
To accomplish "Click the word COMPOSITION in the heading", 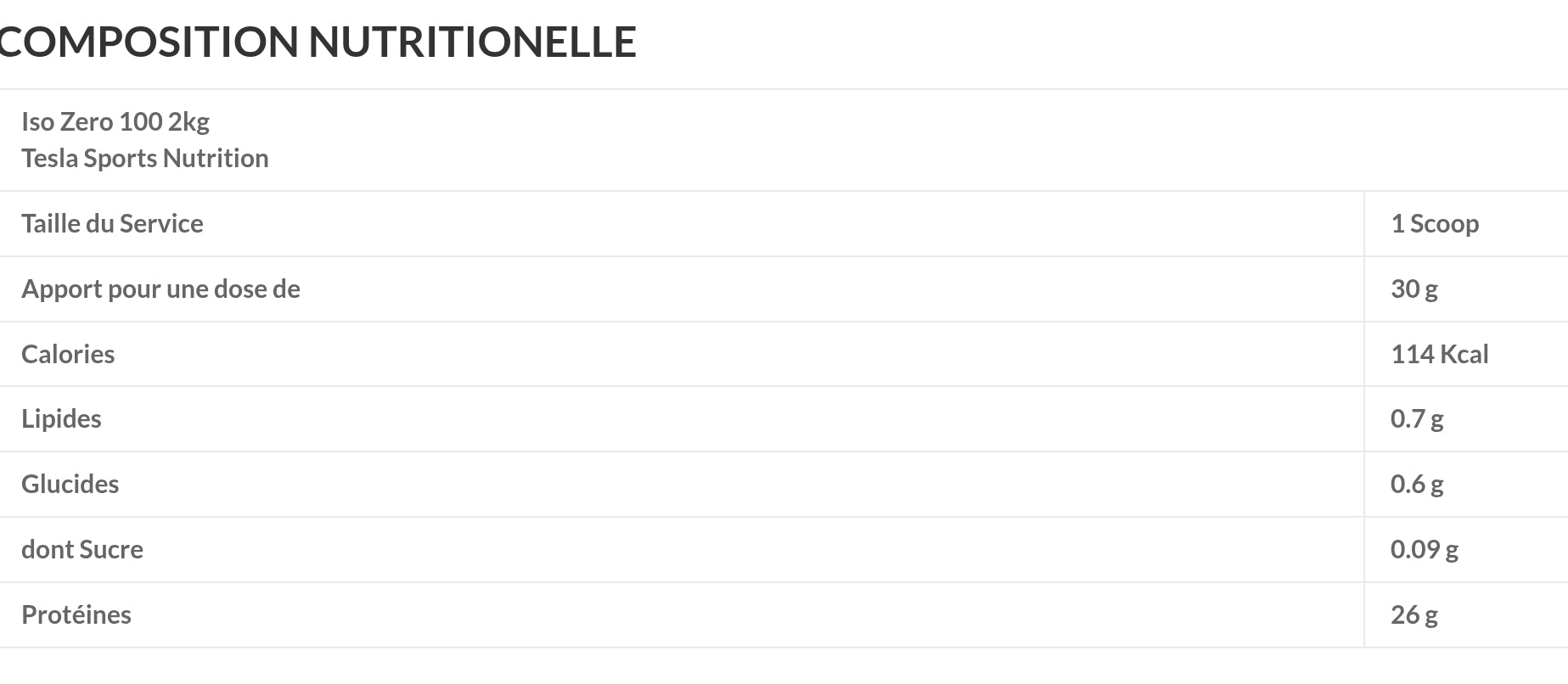I will (149, 42).
